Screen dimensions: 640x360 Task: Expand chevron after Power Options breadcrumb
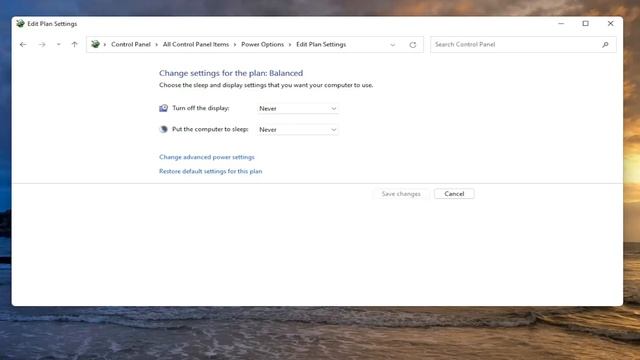click(x=290, y=44)
